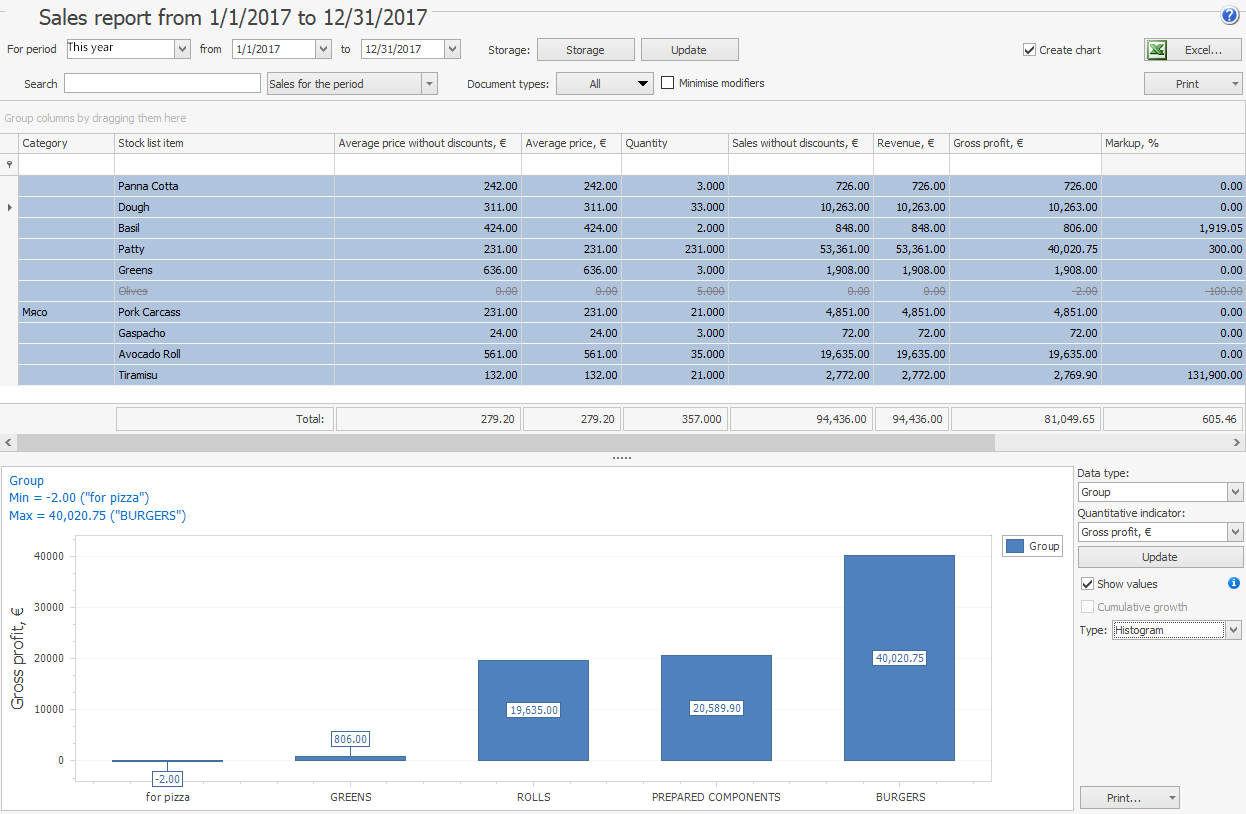
Task: Click into the Search text field
Action: click(x=162, y=84)
